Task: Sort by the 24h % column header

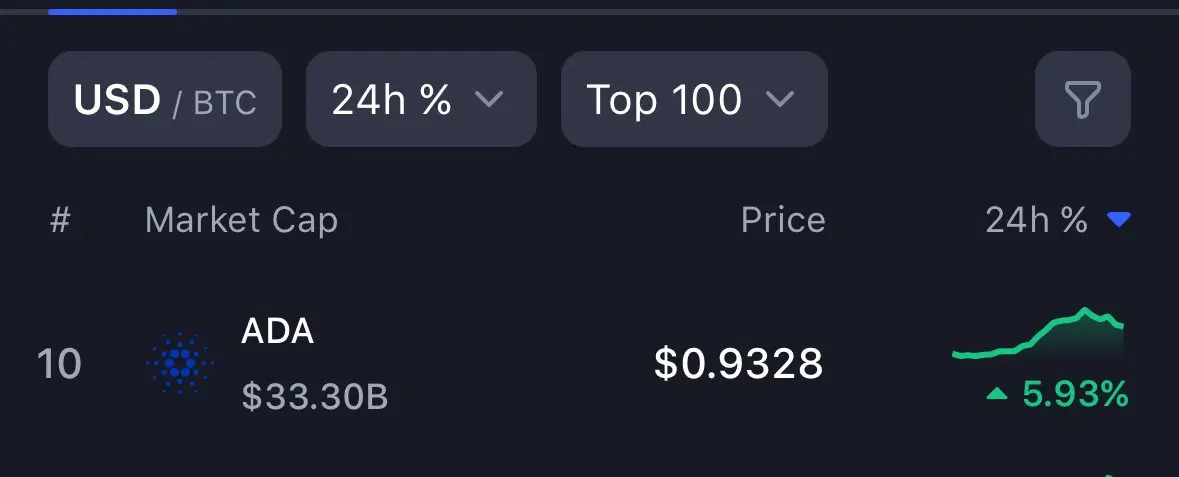Action: [x=1036, y=220]
